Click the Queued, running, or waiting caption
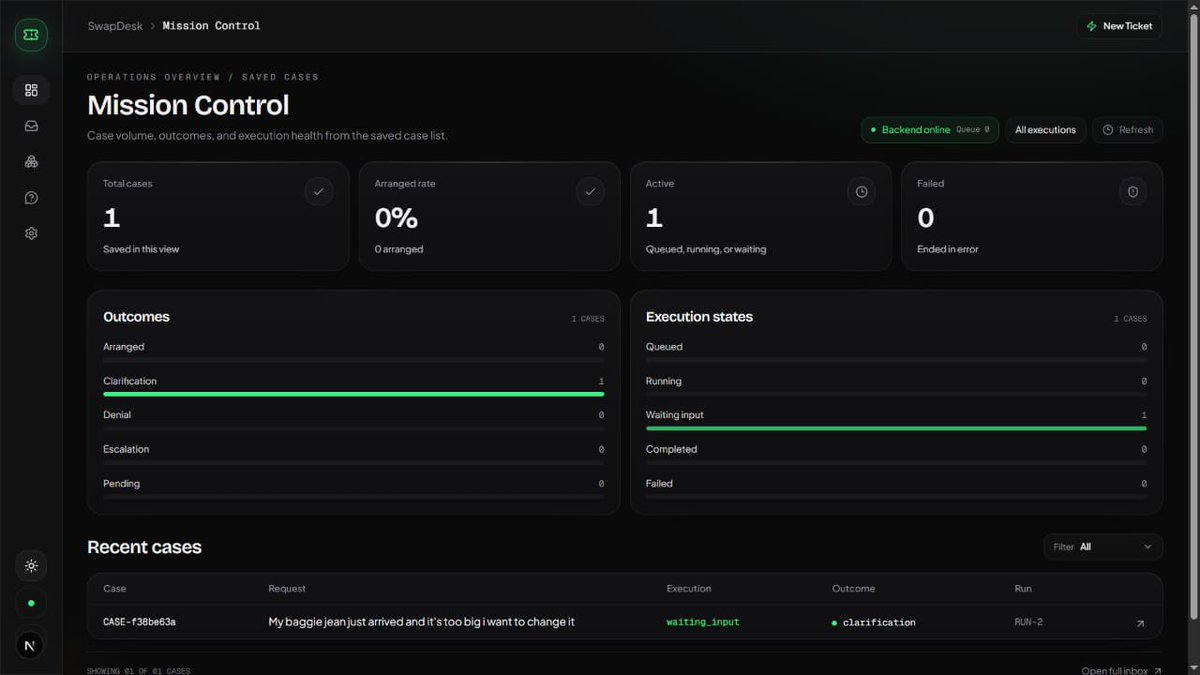 706,249
